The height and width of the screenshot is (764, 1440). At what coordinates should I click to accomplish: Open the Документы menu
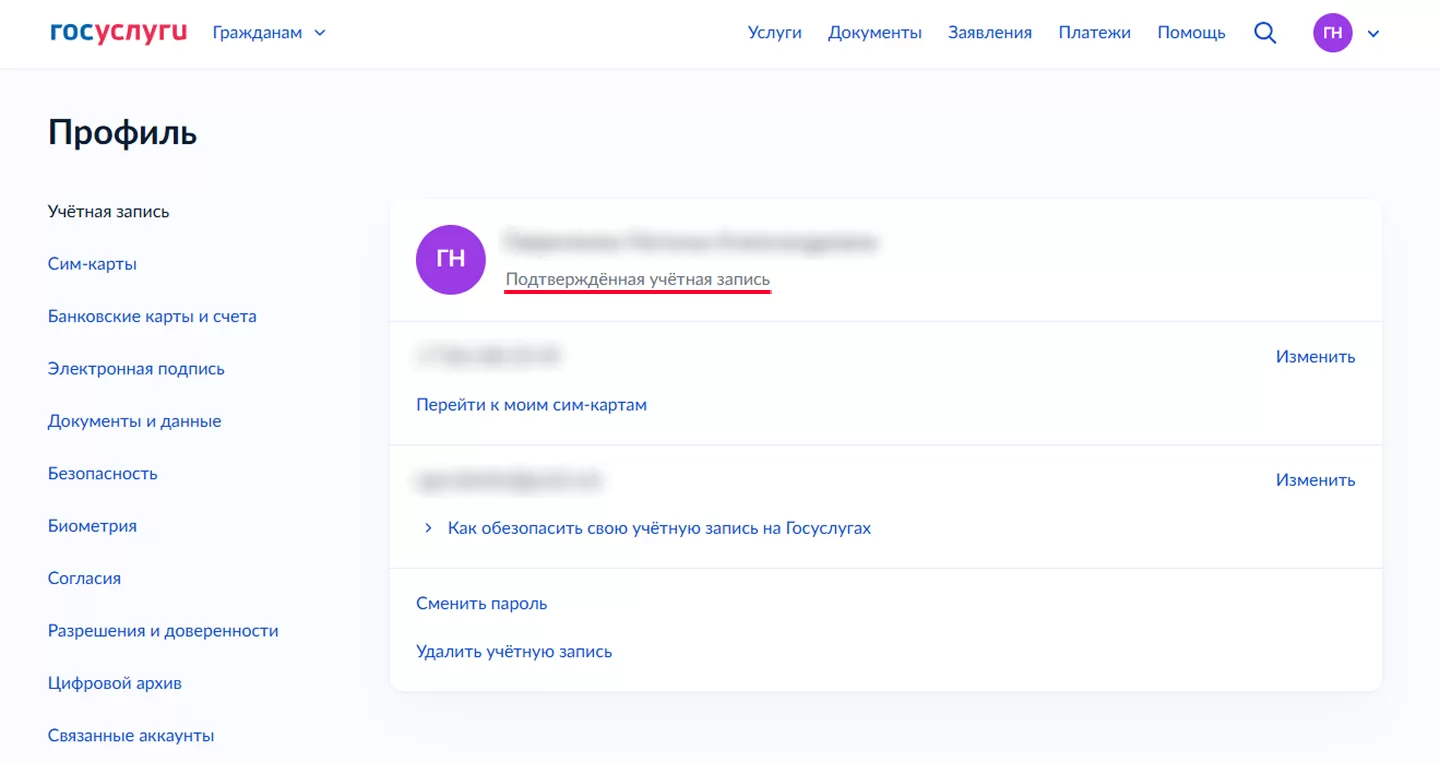[x=875, y=33]
